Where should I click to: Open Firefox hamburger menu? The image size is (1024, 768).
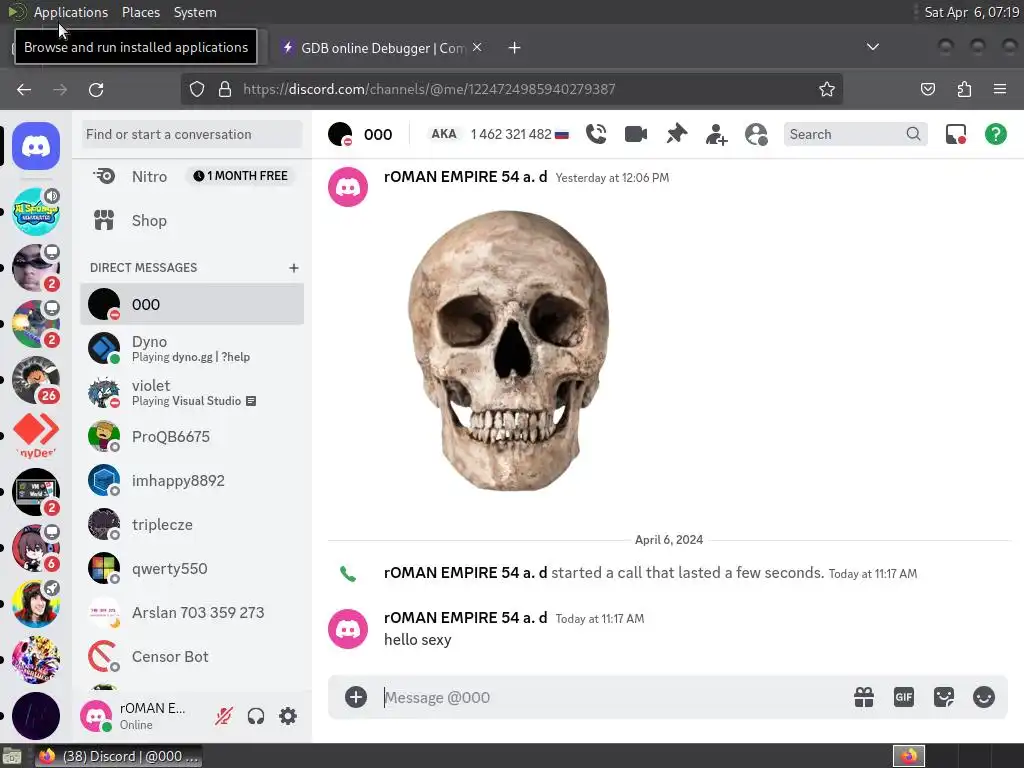coord(1000,89)
